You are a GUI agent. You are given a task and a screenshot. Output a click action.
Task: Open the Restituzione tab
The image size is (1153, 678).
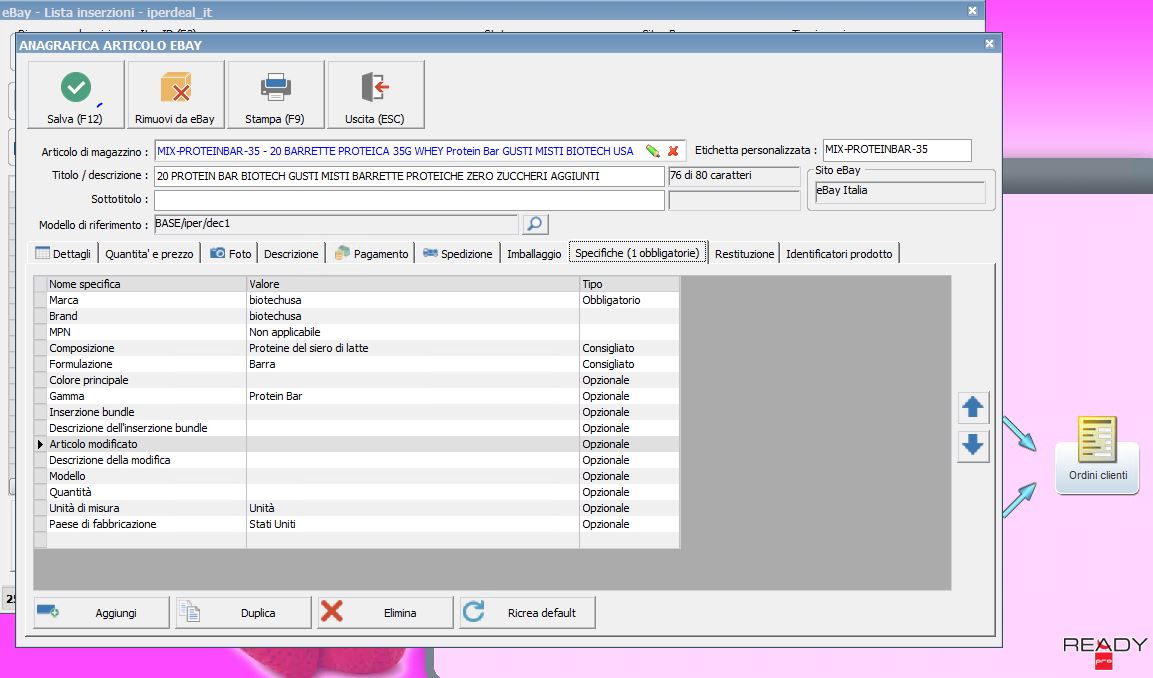[744, 254]
